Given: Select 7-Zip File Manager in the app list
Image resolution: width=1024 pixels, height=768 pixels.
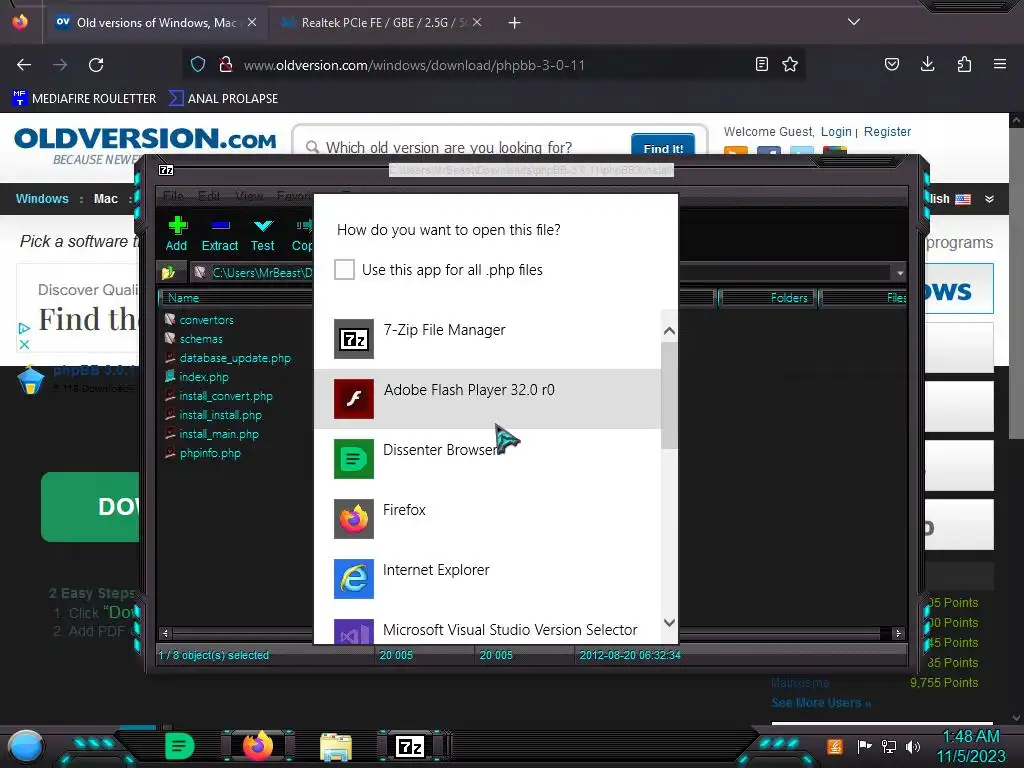Looking at the screenshot, I should pyautogui.click(x=487, y=339).
